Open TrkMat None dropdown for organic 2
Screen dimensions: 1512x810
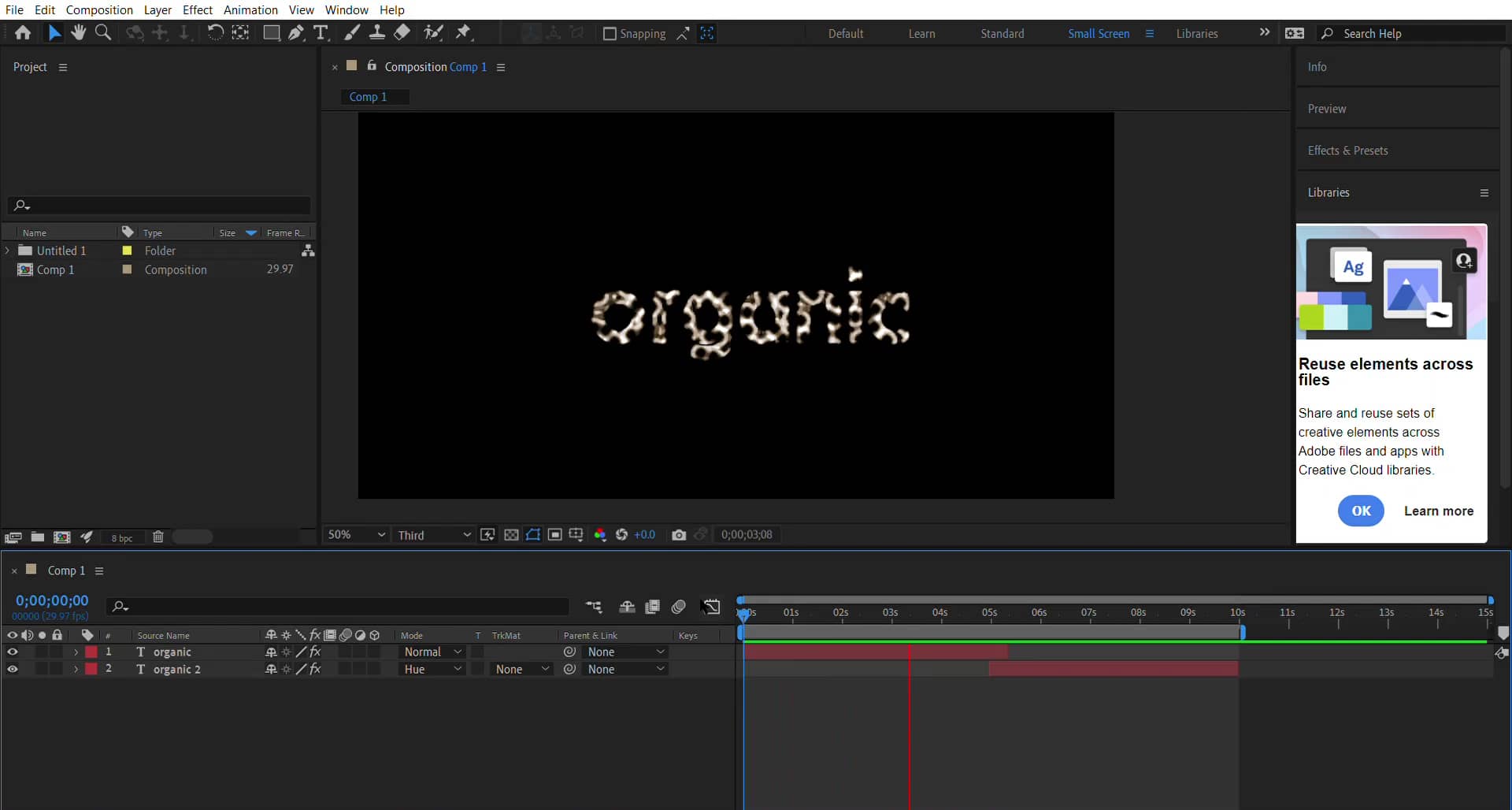pyautogui.click(x=522, y=670)
